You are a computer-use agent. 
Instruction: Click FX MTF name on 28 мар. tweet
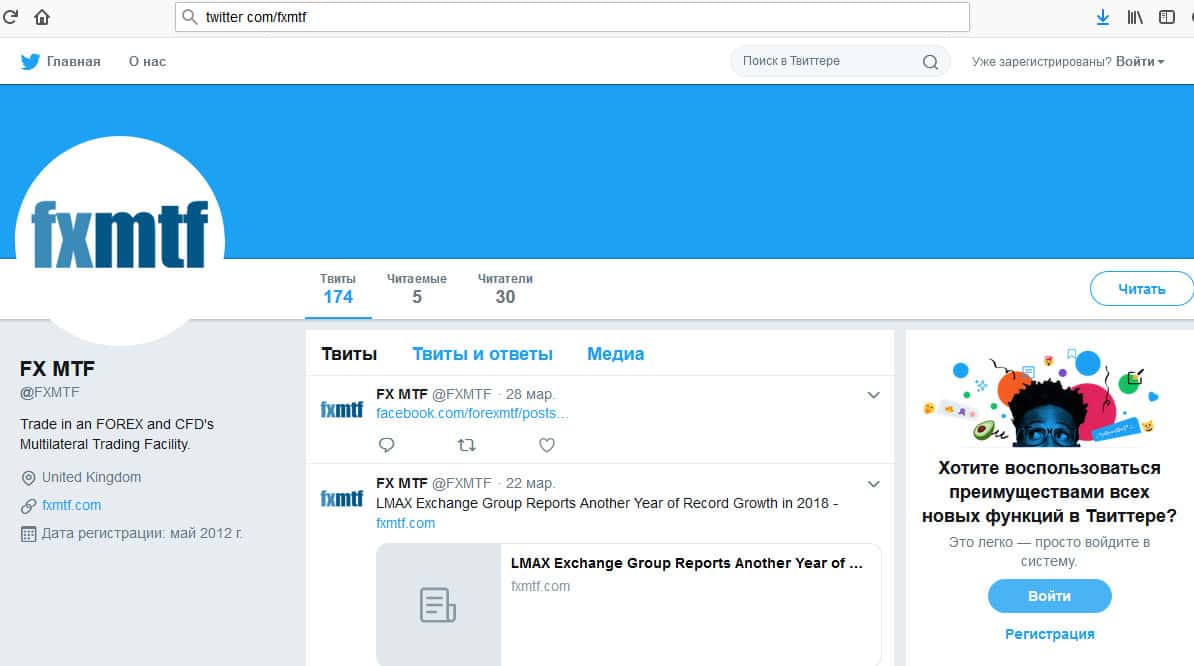401,394
